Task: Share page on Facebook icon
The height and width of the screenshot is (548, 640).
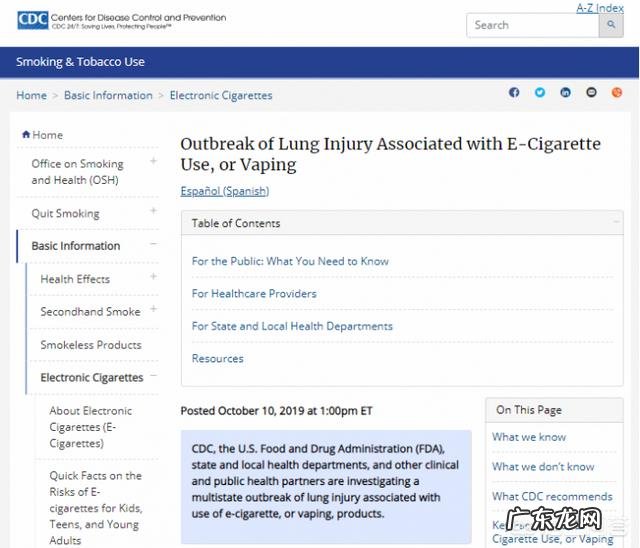Action: coord(514,93)
